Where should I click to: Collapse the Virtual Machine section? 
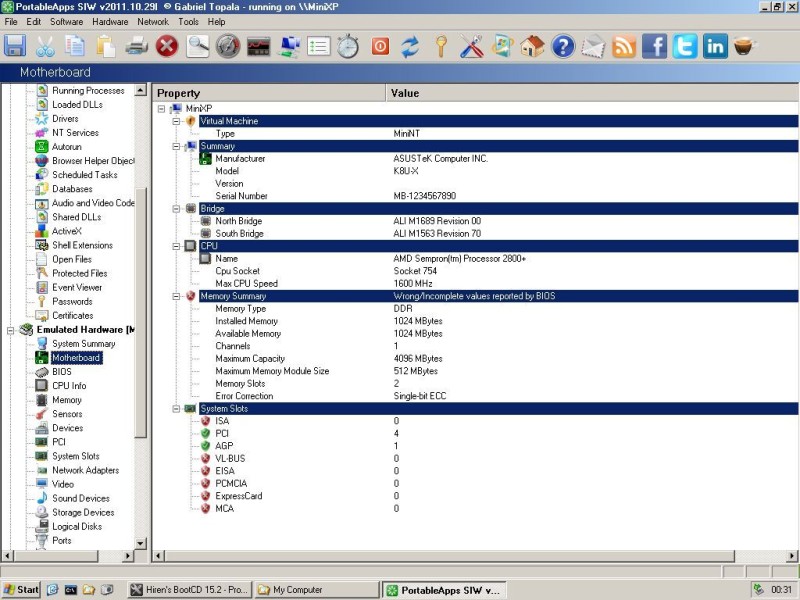point(177,121)
